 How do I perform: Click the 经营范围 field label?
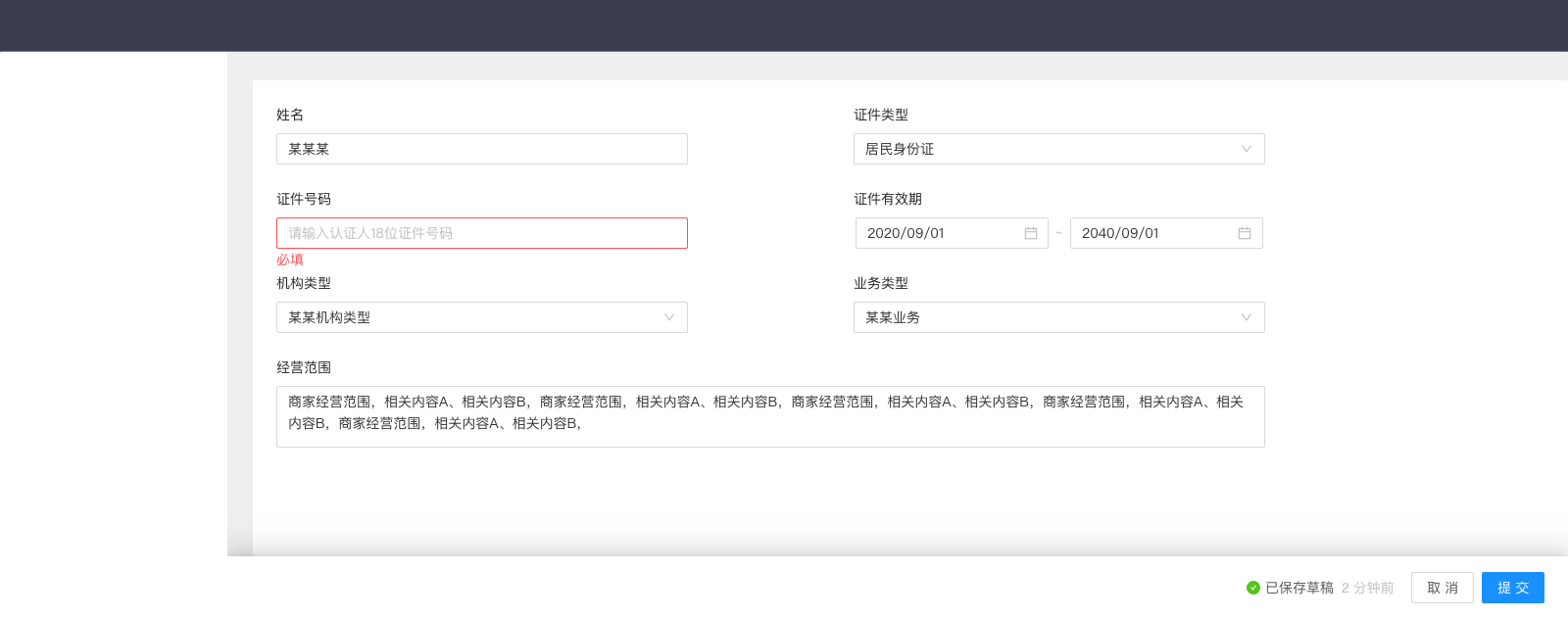304,367
